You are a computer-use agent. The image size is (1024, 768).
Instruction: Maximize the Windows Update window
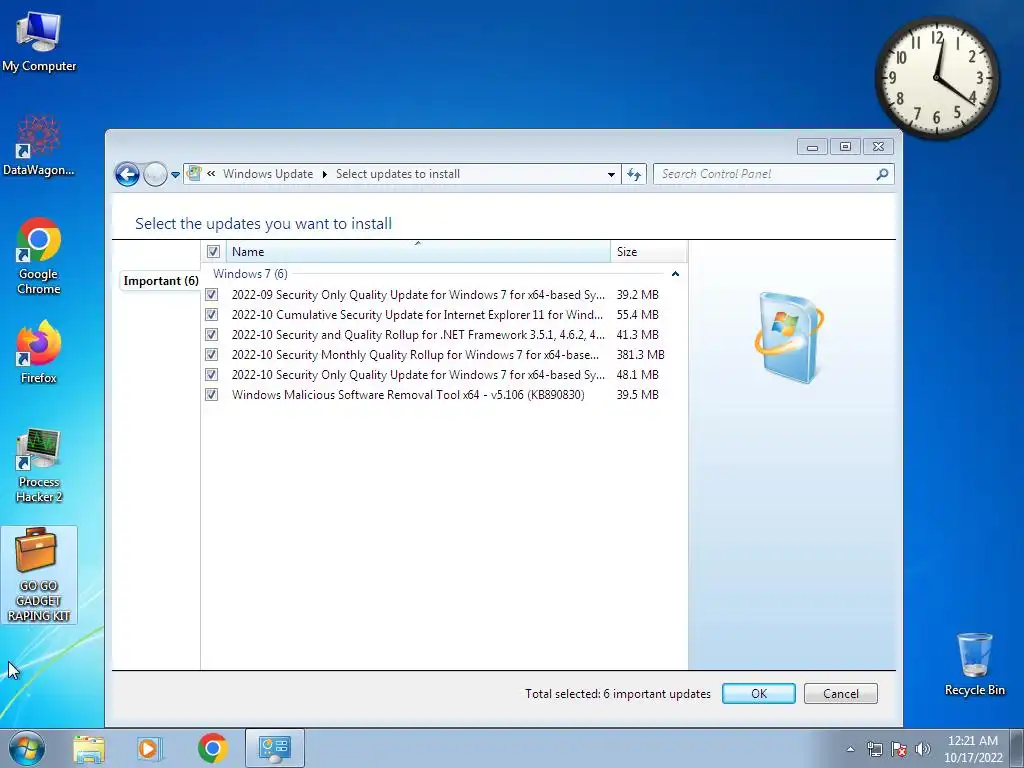tap(845, 147)
